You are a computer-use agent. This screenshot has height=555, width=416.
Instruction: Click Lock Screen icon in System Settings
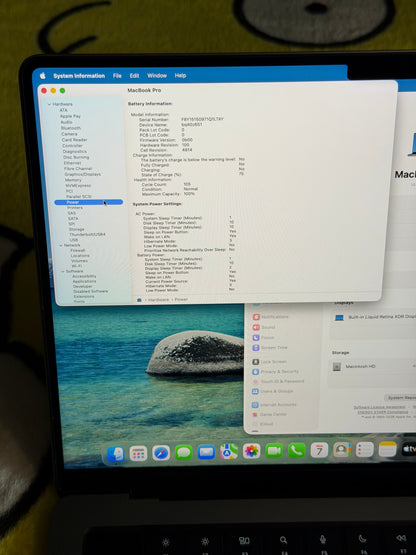pos(256,362)
